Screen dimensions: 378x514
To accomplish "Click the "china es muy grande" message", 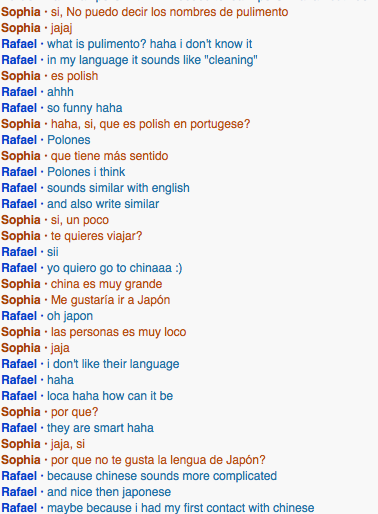I will tap(106, 284).
